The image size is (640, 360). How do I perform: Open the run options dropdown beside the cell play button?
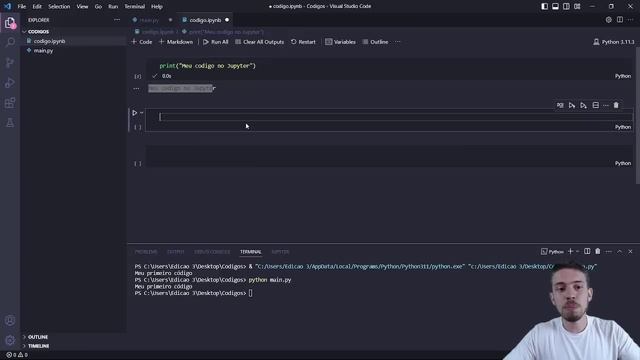tap(142, 113)
